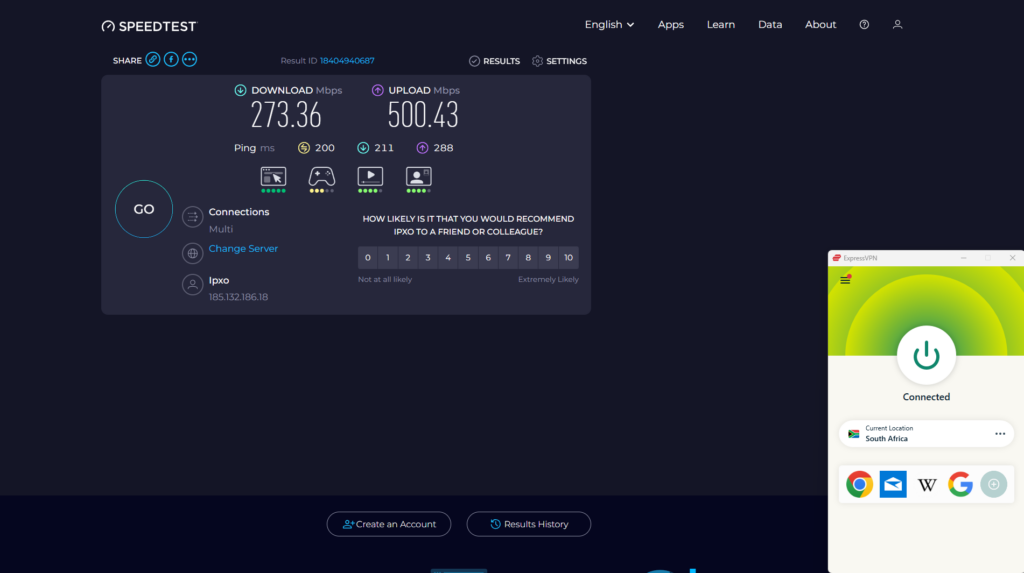Image resolution: width=1024 pixels, height=573 pixels.
Task: Open the Data menu
Action: tap(770, 25)
